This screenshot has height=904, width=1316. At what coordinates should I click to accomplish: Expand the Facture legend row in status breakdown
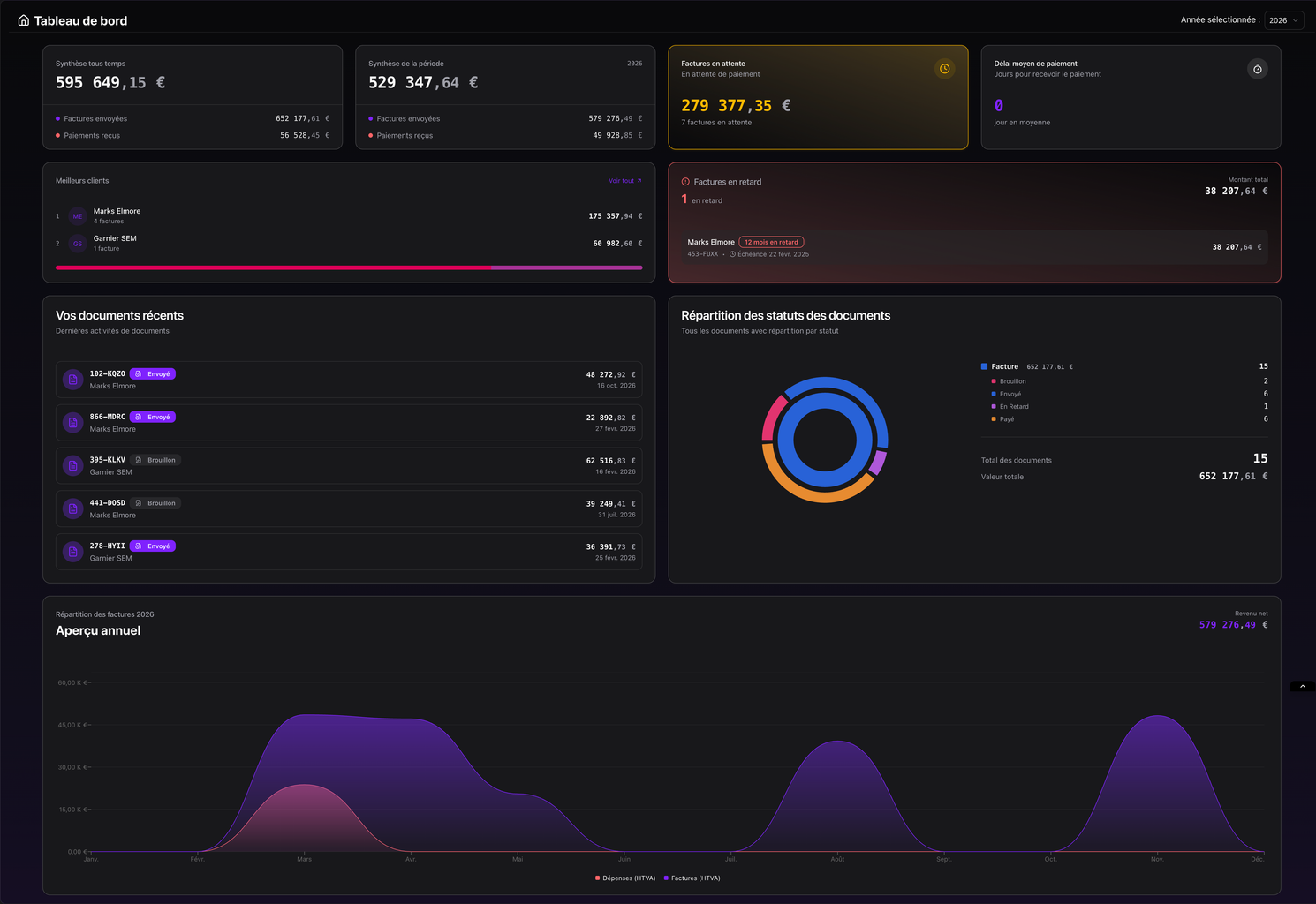point(1004,366)
